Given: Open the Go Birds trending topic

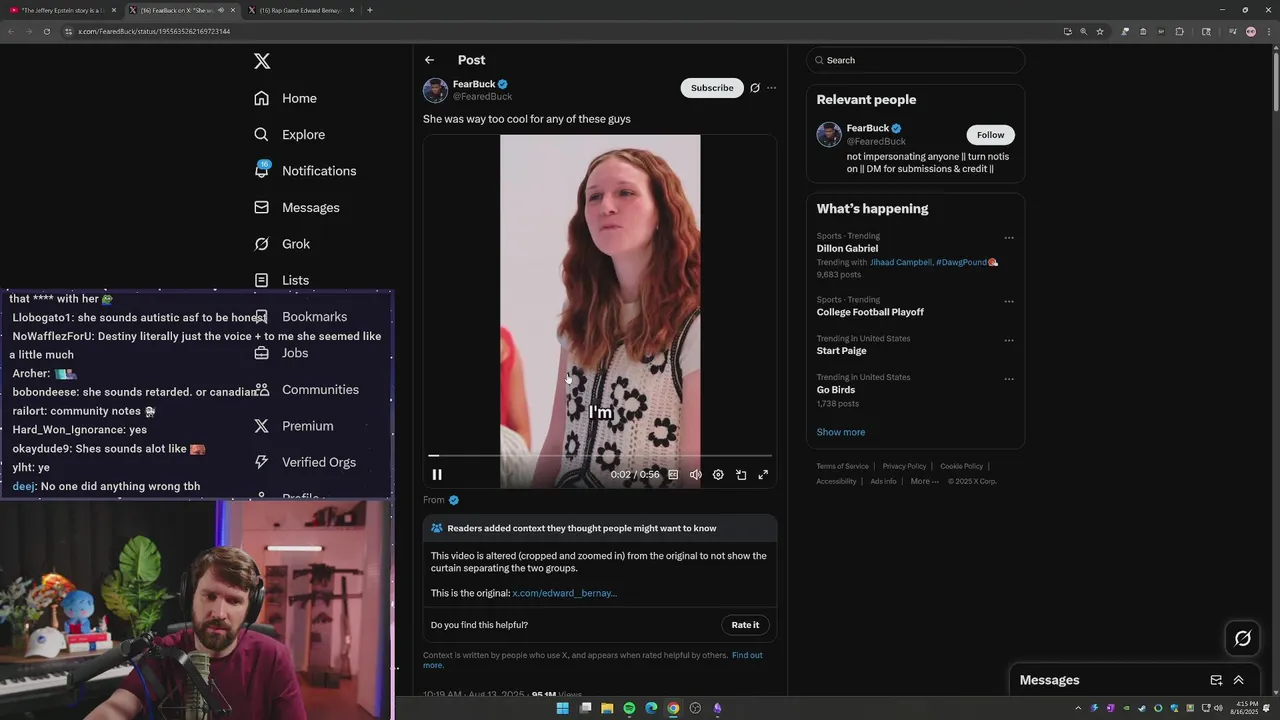Looking at the screenshot, I should pyautogui.click(x=836, y=390).
